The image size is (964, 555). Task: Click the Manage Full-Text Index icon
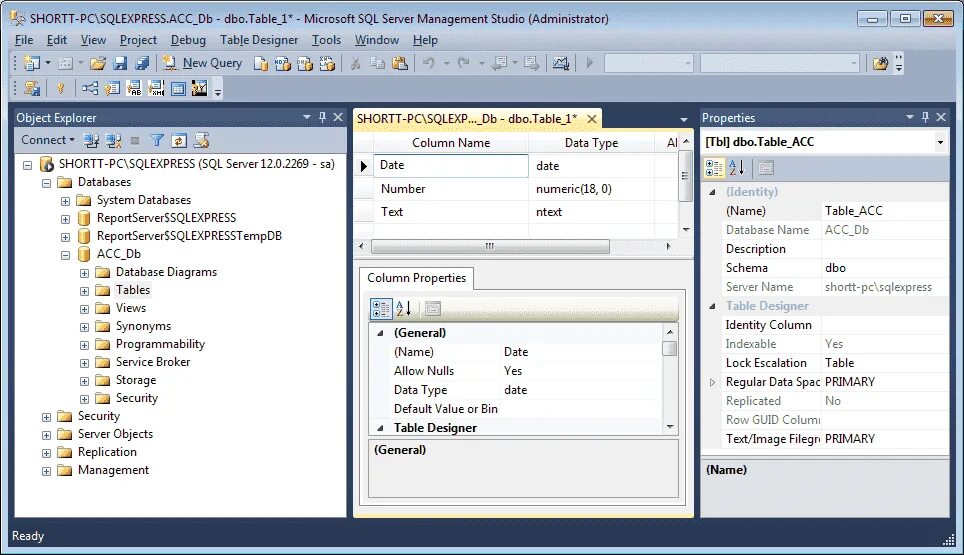[134, 89]
